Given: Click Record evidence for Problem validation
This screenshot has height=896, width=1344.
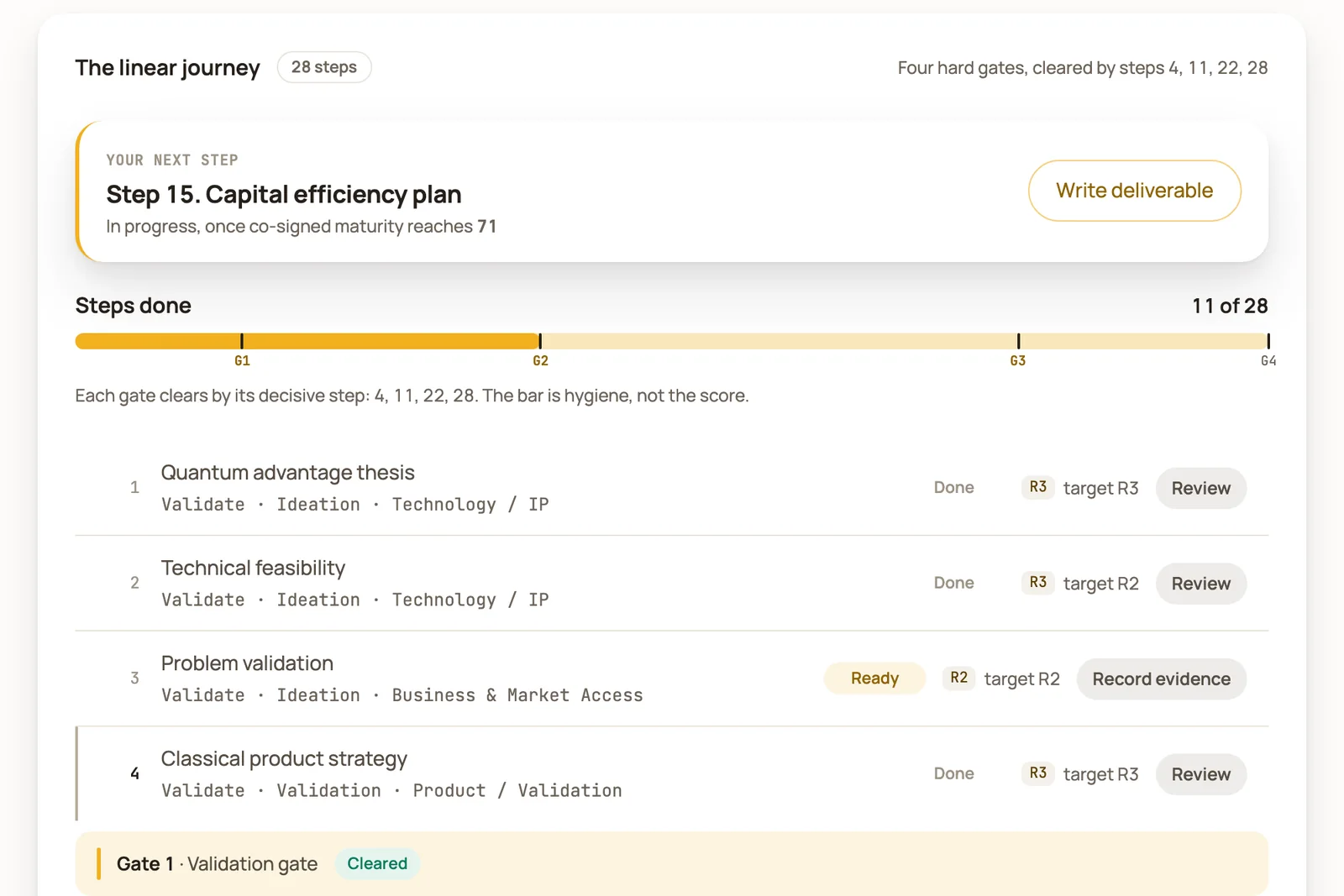Looking at the screenshot, I should click(1161, 679).
